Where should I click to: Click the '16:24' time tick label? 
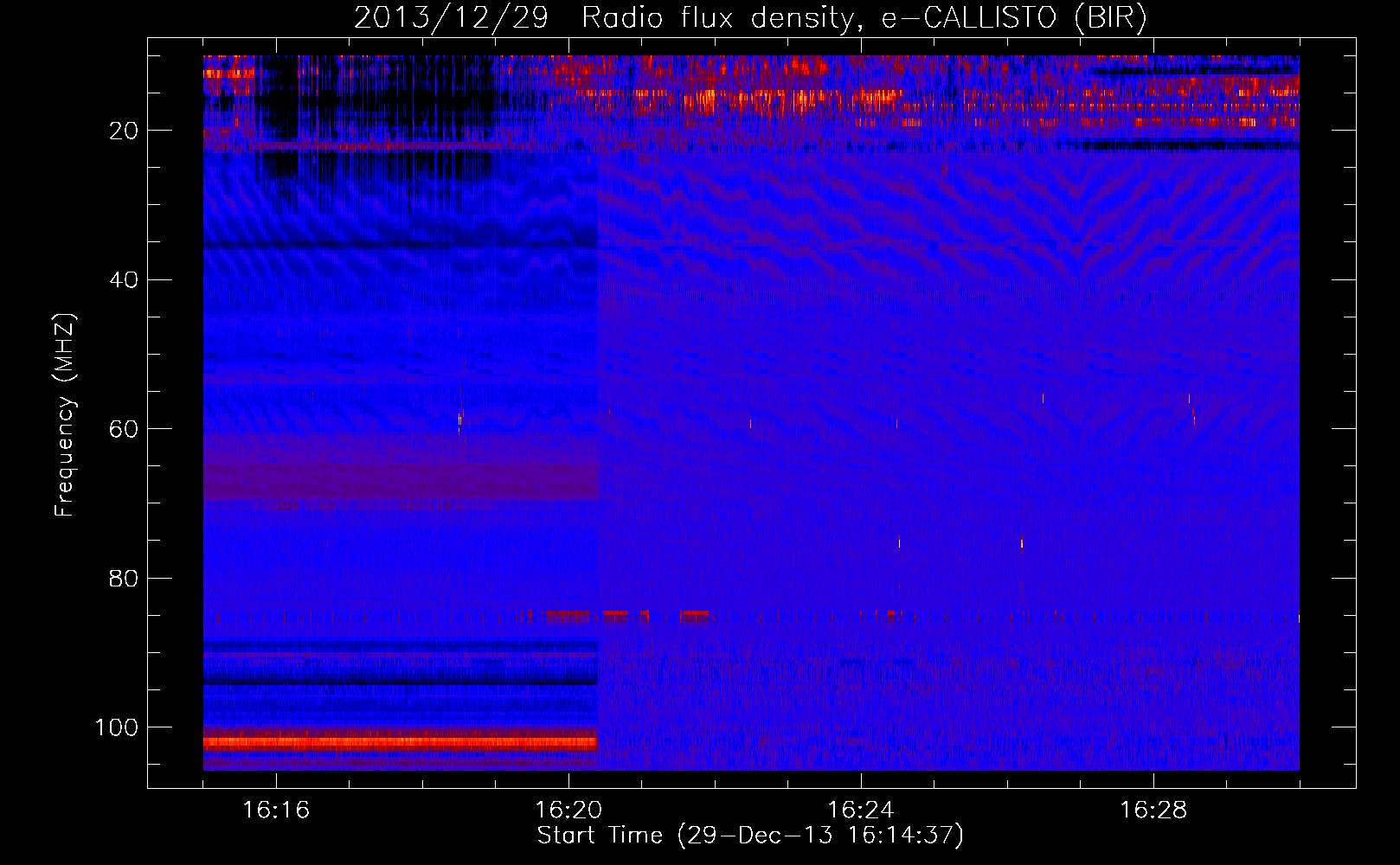861,811
